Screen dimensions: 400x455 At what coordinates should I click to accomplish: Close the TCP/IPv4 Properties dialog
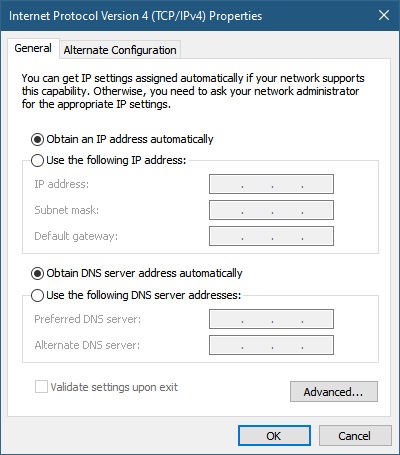click(x=384, y=15)
